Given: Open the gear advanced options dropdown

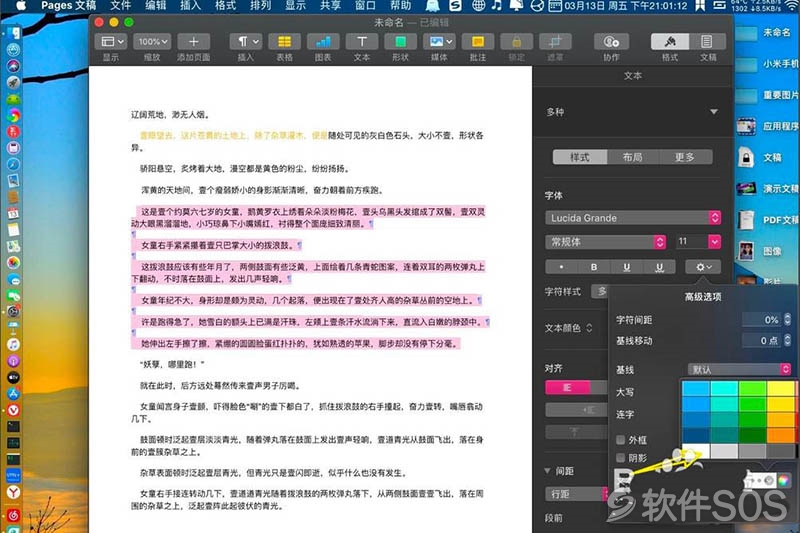Looking at the screenshot, I should (703, 267).
